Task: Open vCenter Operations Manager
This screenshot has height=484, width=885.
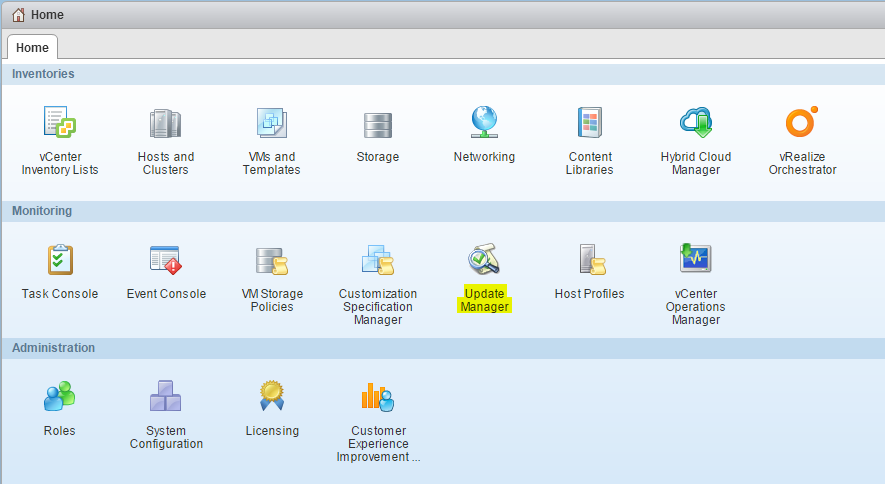Action: pos(696,260)
